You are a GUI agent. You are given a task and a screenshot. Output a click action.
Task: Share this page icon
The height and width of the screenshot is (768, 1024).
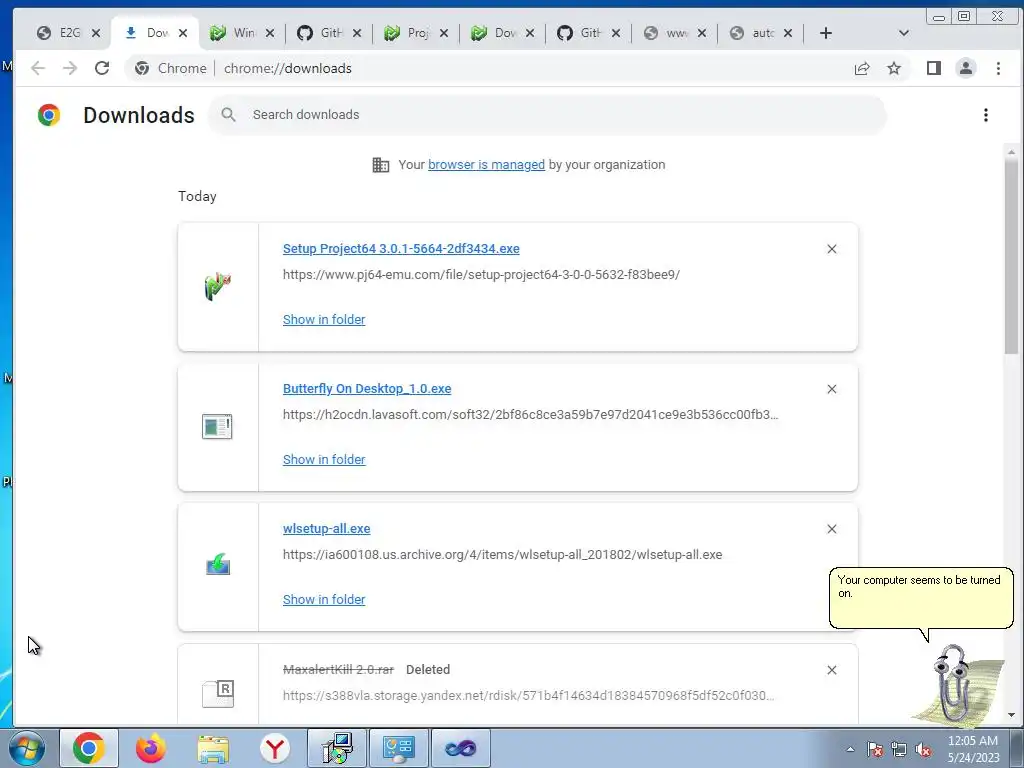(862, 69)
